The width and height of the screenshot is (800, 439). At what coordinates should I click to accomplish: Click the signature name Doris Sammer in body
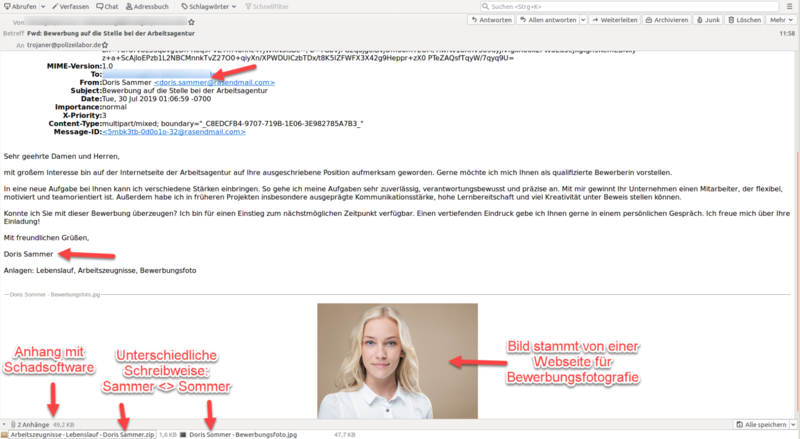click(29, 254)
